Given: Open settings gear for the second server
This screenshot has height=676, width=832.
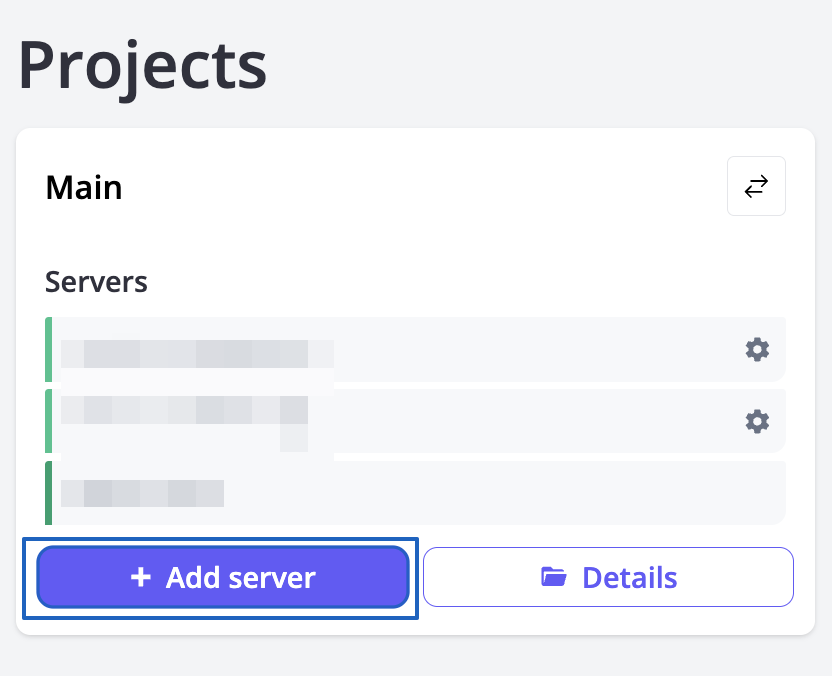Looking at the screenshot, I should pos(757,421).
